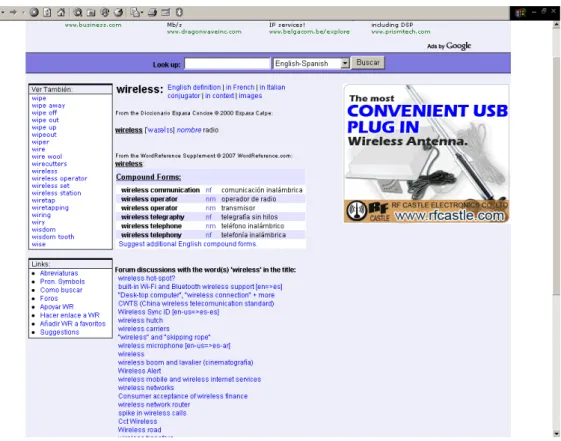This screenshot has width=561, height=441.
Task: Go to the Home page icon
Action: click(61, 13)
